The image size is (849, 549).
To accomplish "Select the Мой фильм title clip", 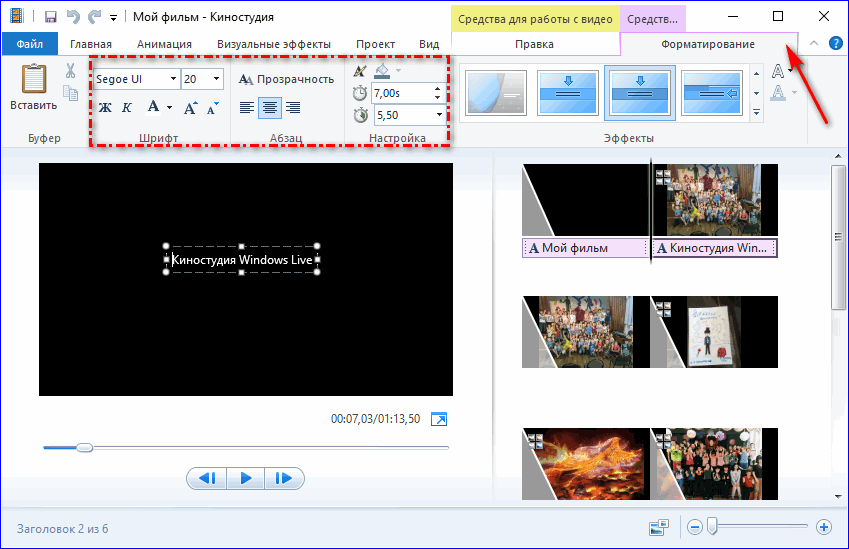I will 585,248.
